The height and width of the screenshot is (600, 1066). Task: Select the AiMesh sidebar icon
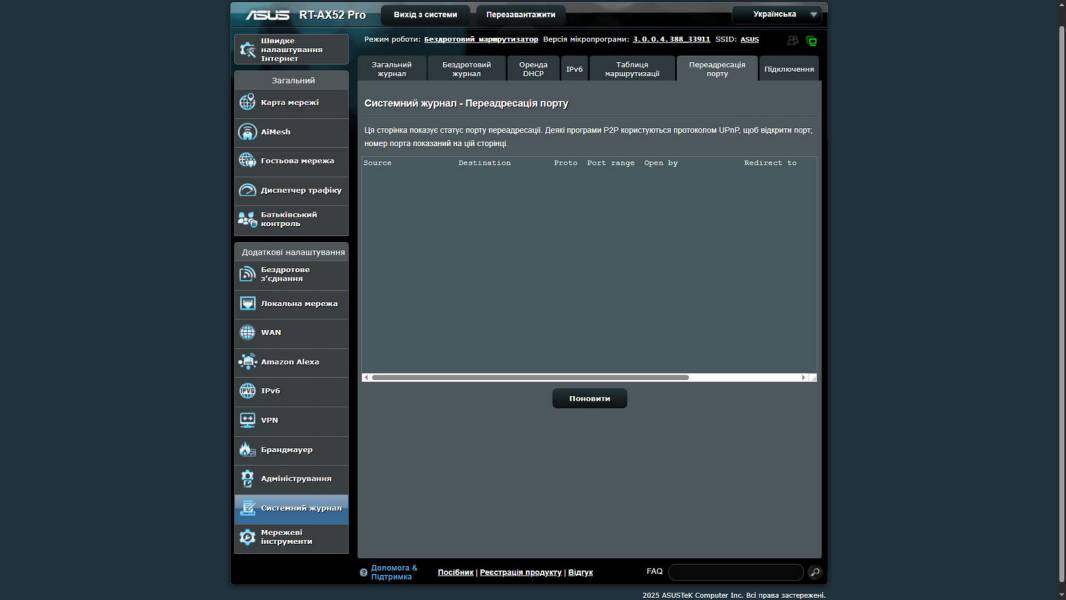pos(247,132)
